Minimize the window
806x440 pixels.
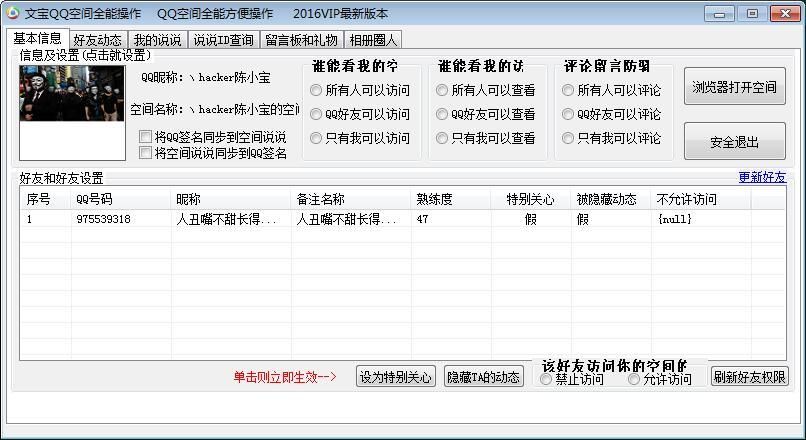coord(720,14)
